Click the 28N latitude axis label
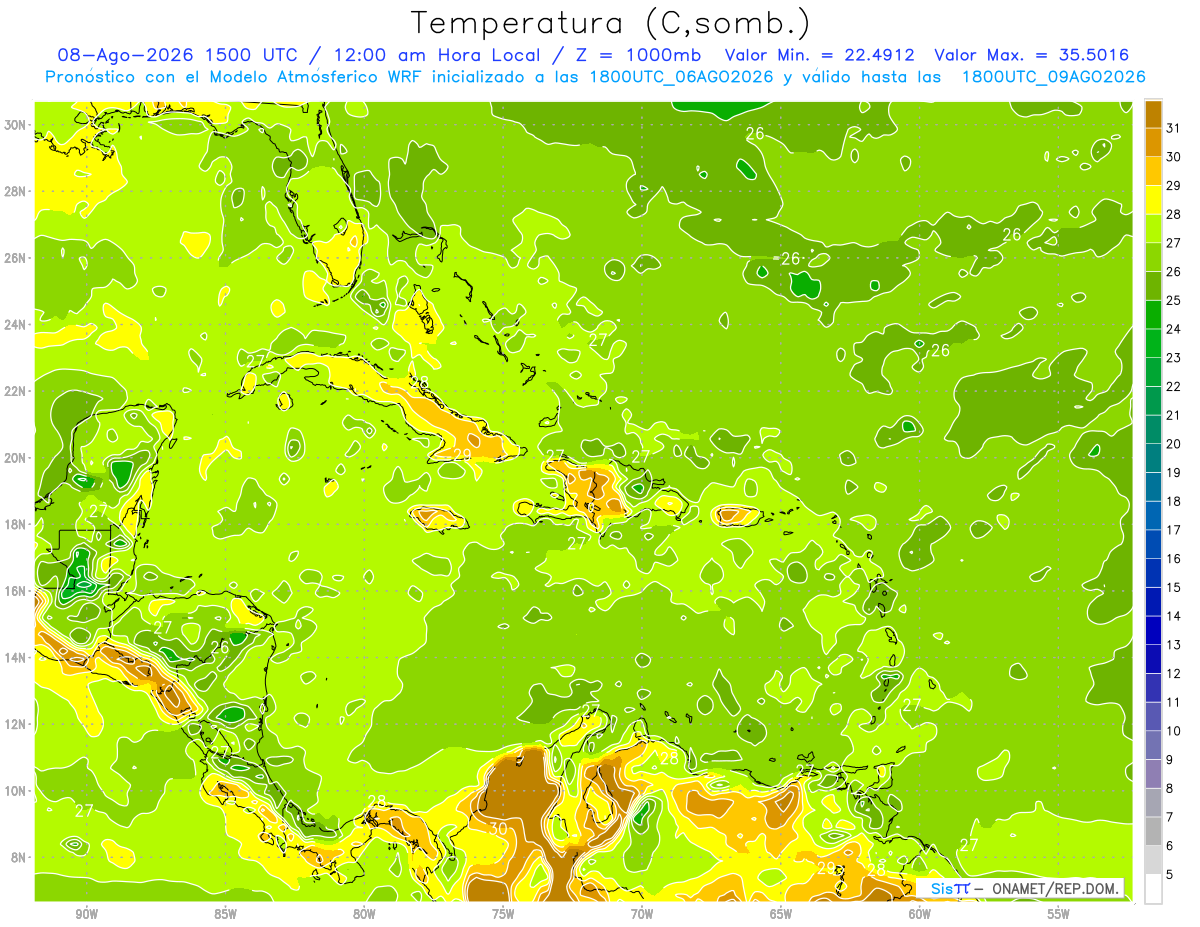The image size is (1200, 927). point(17,191)
